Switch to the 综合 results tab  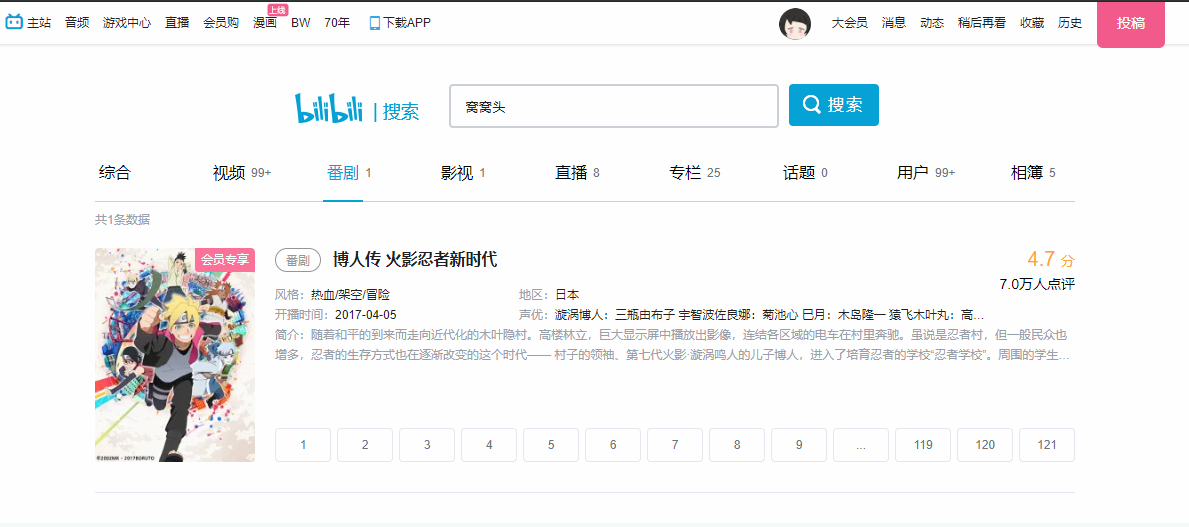tap(115, 173)
